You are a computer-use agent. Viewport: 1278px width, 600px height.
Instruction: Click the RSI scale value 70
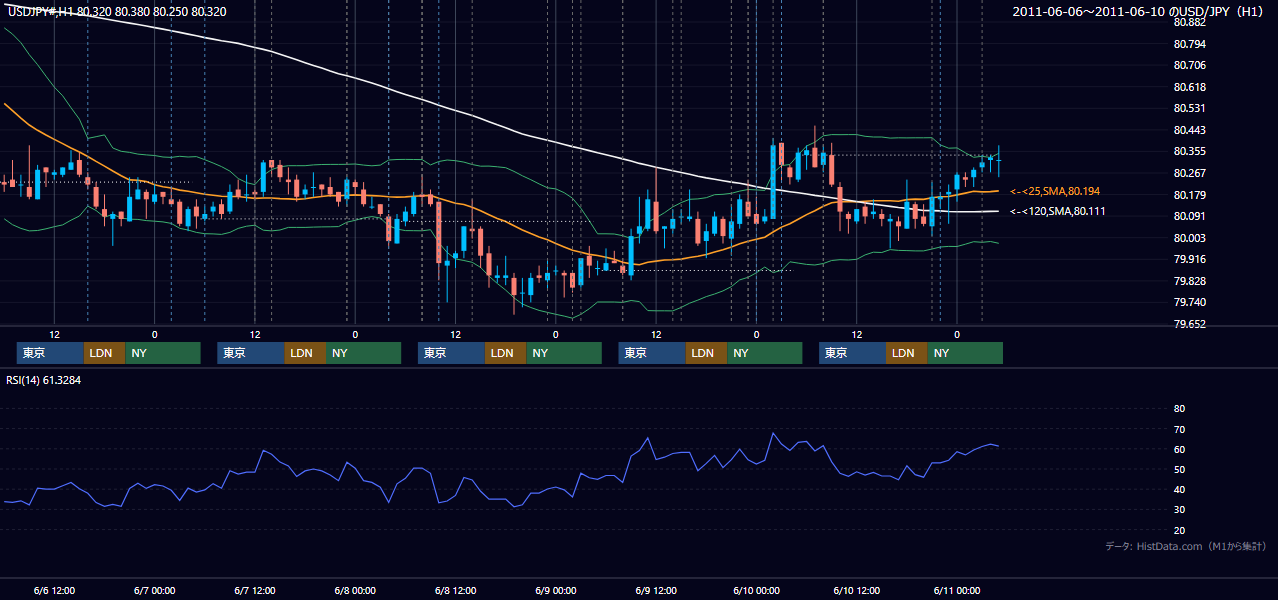tap(1179, 429)
